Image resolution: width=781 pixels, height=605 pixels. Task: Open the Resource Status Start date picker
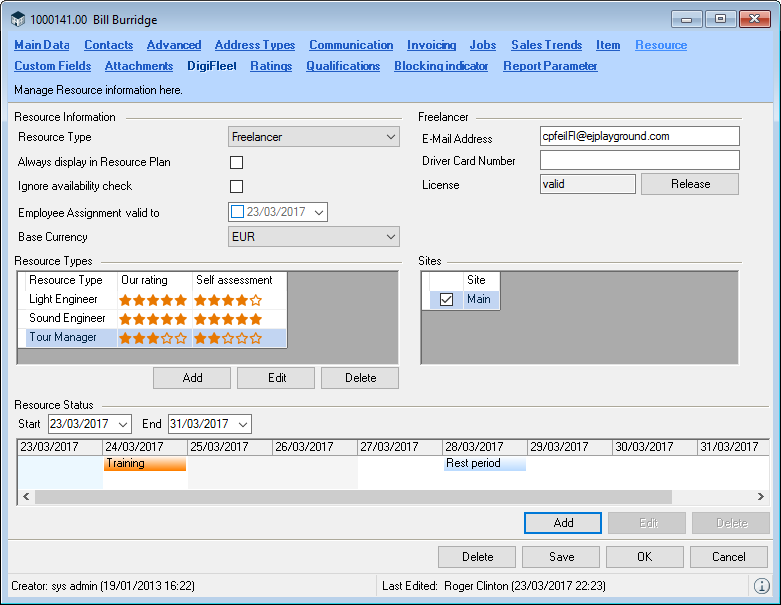(123, 424)
